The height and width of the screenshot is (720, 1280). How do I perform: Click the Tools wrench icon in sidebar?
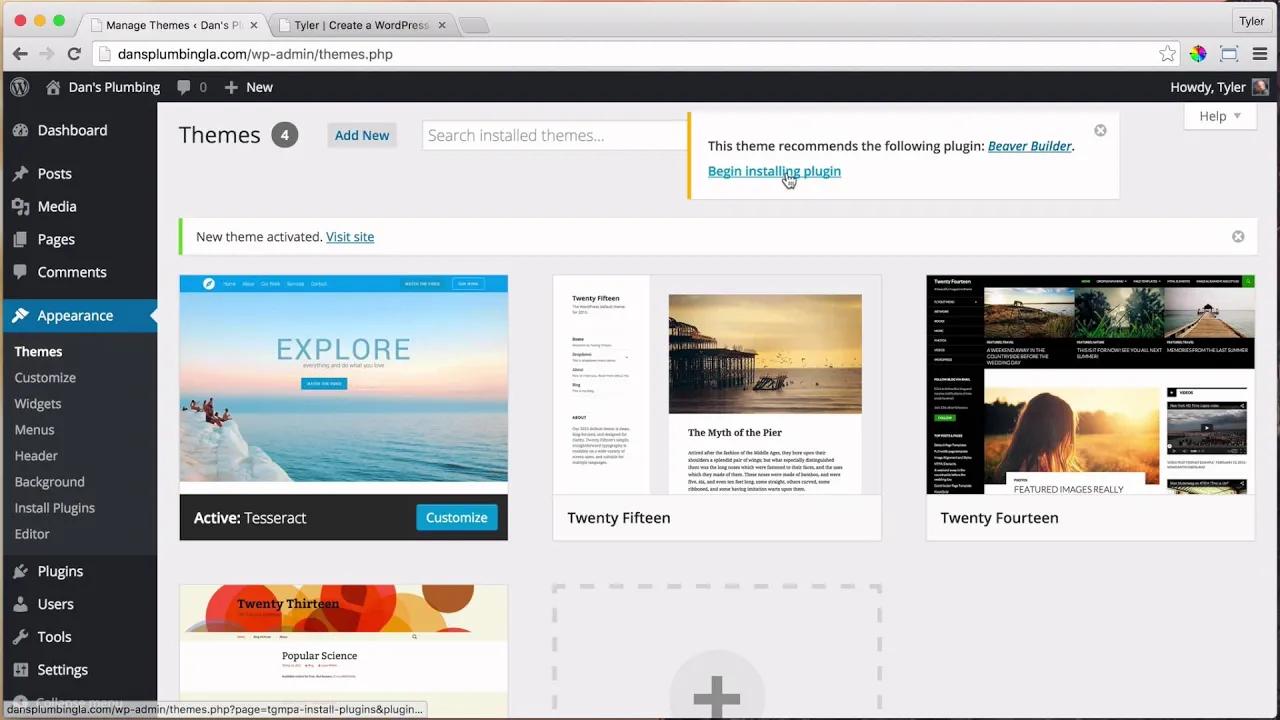tap(20, 637)
